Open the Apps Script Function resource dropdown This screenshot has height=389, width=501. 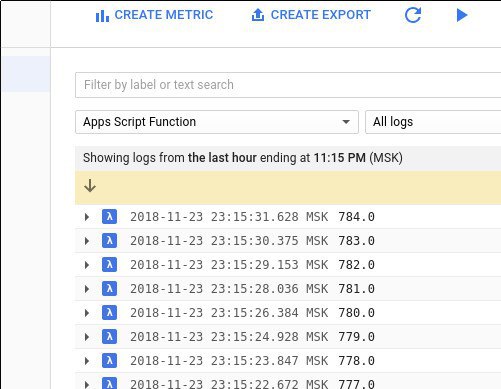pos(217,122)
